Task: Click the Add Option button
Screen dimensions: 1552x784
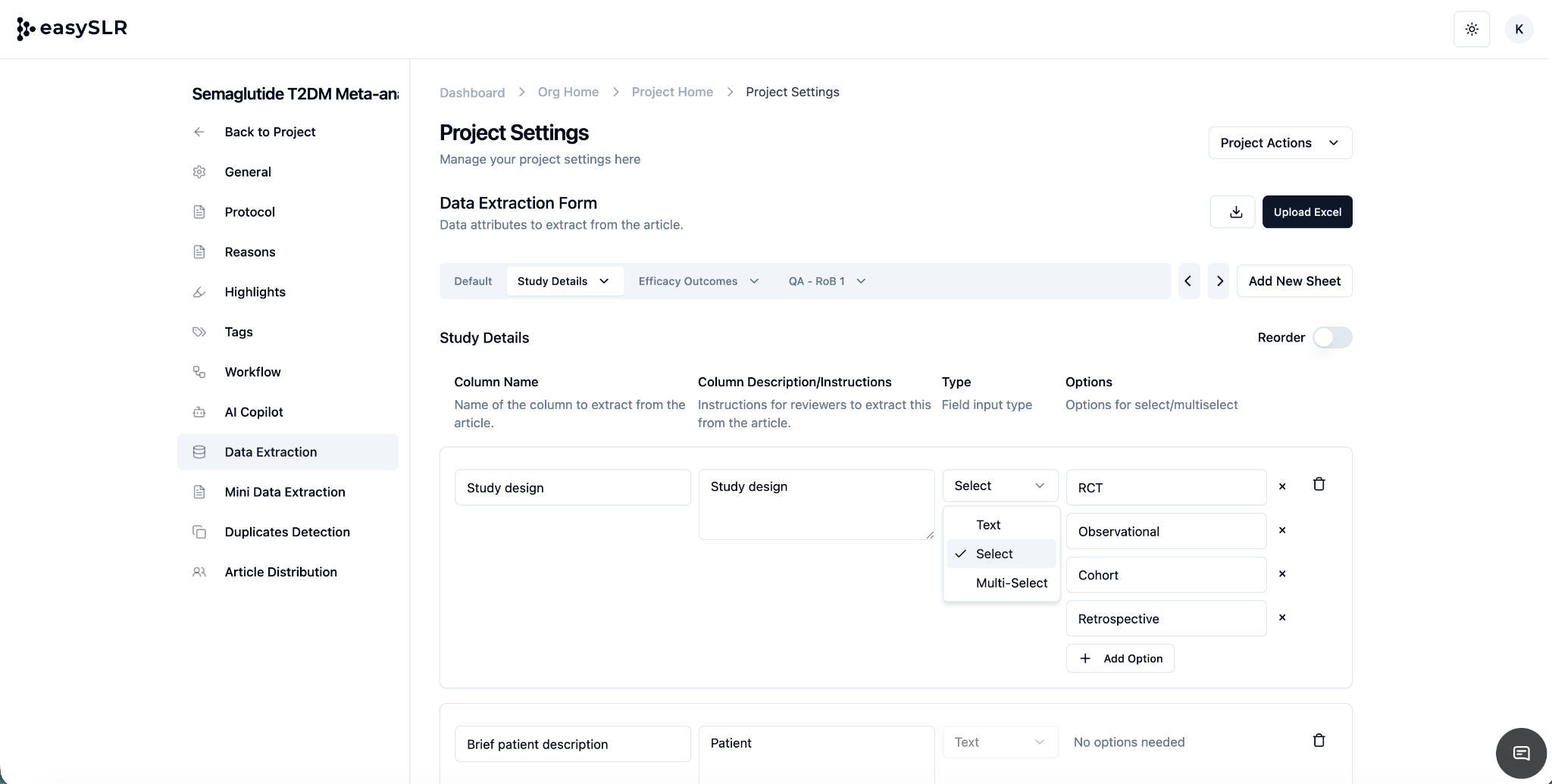Action: point(1120,659)
